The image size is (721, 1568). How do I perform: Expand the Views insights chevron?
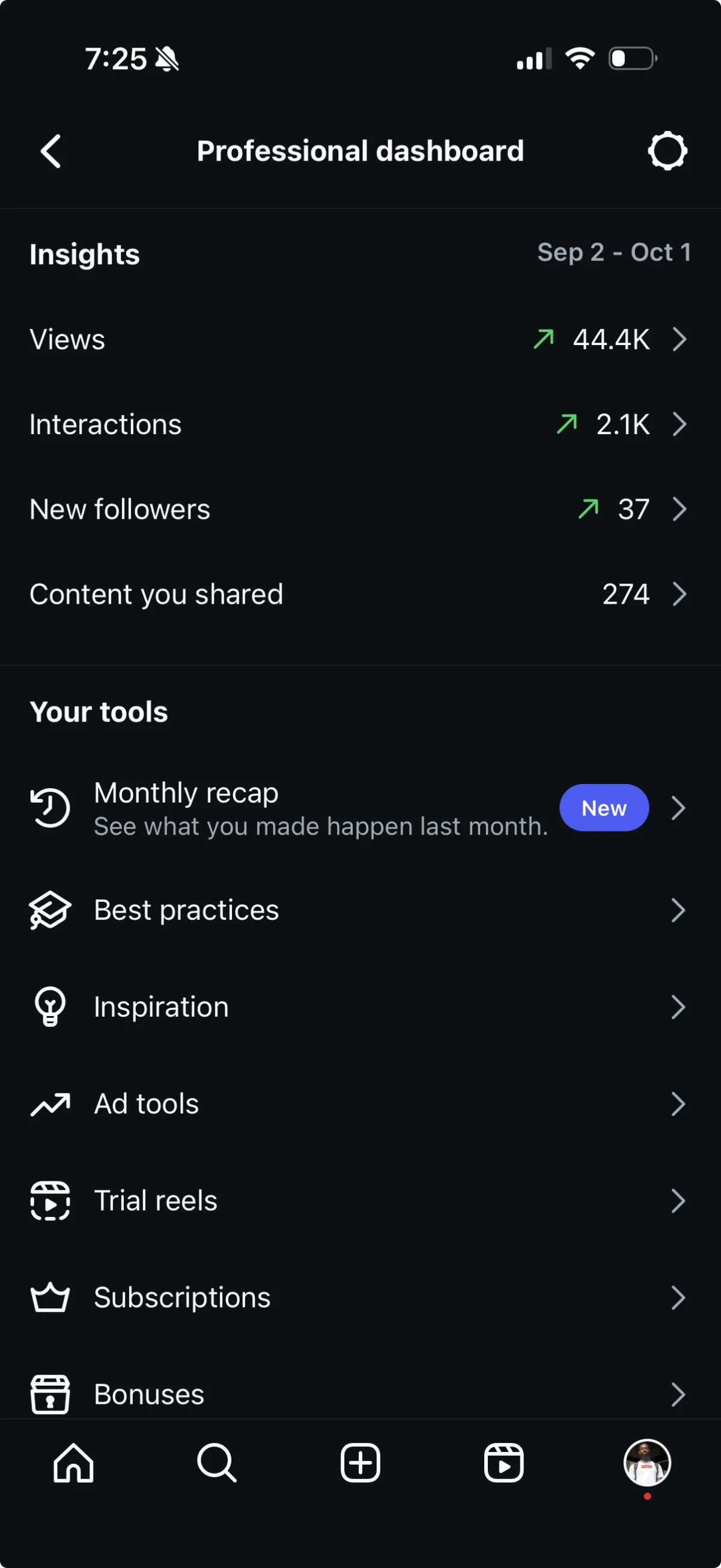679,339
